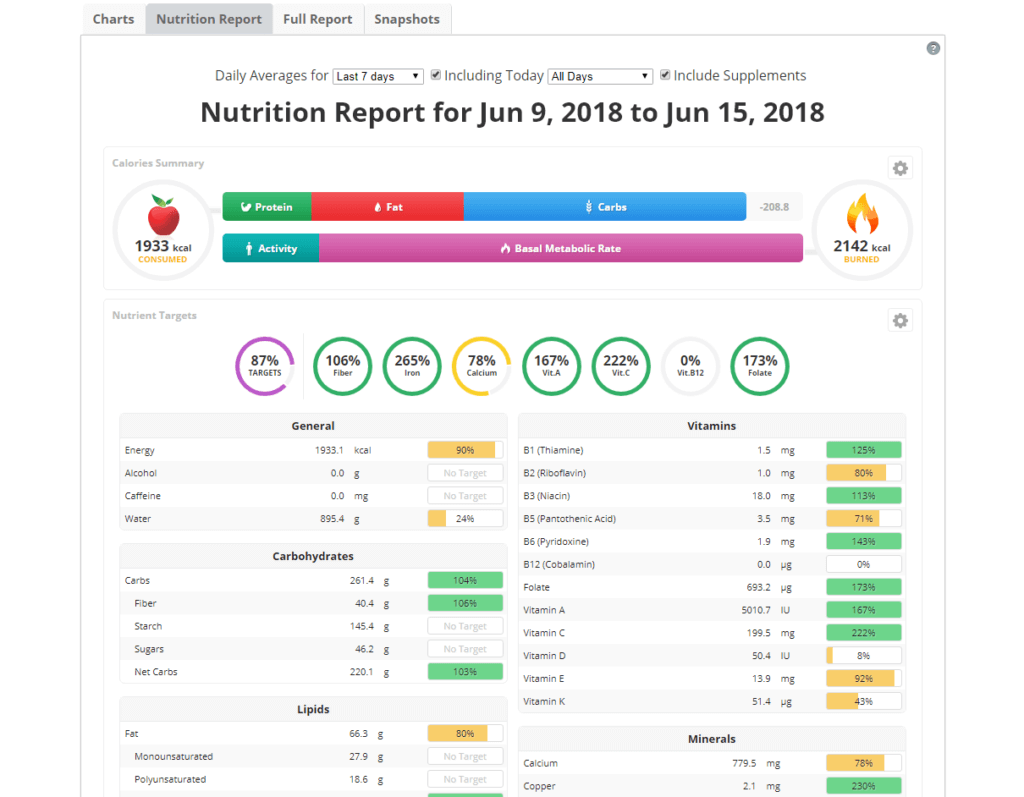Open Nutrient Targets gear settings
Image resolution: width=1024 pixels, height=797 pixels.
pos(900,320)
